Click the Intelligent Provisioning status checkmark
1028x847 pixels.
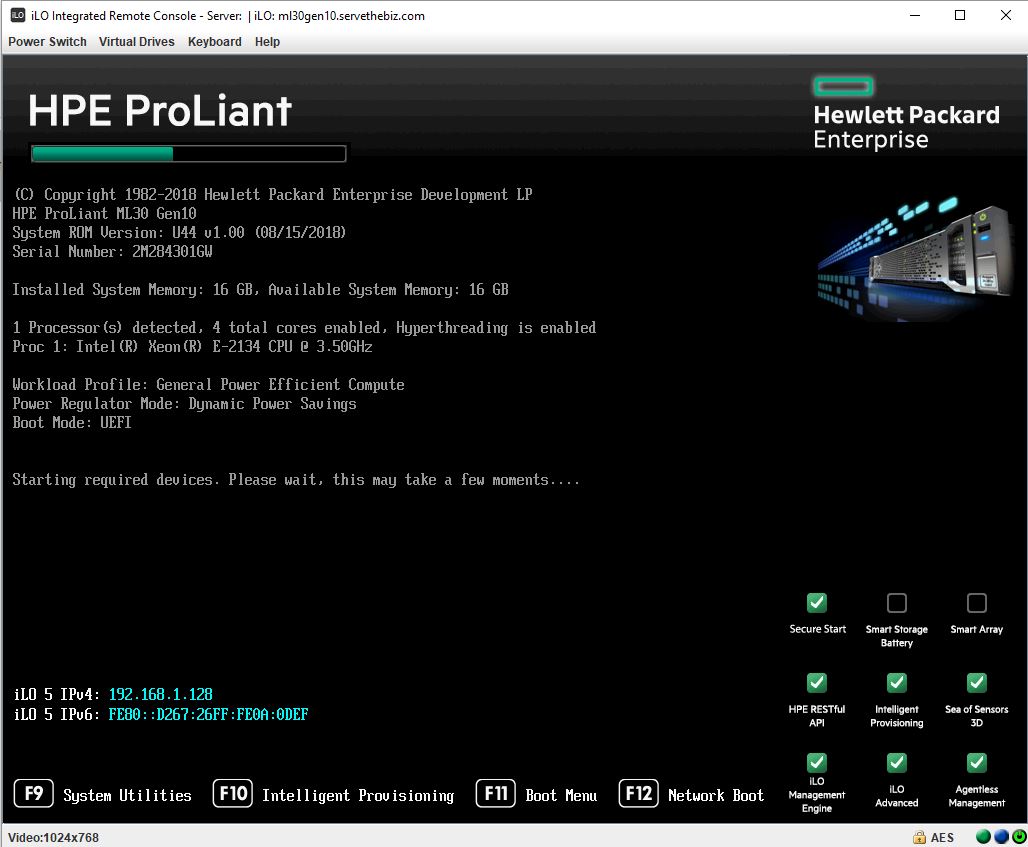(x=897, y=682)
